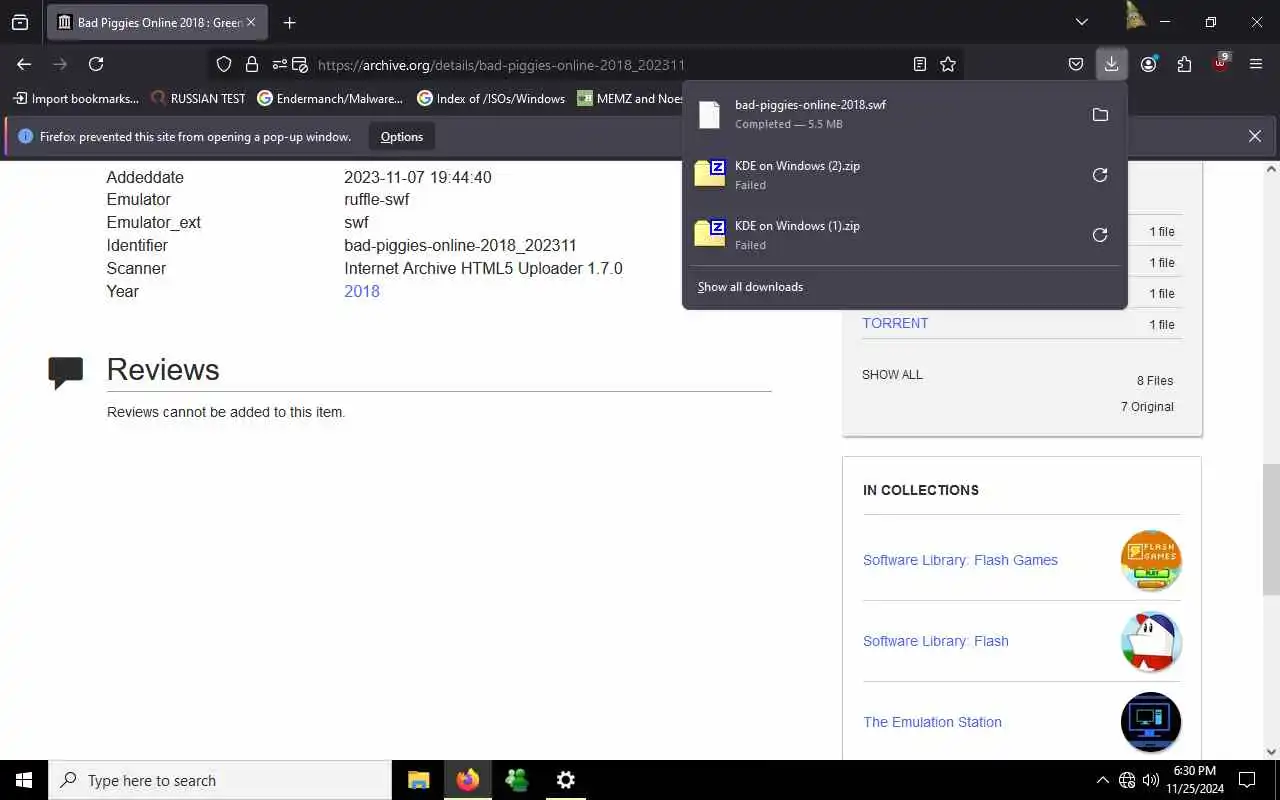
Task: Select KDE on Windows (1).zip entry
Action: pos(882,234)
